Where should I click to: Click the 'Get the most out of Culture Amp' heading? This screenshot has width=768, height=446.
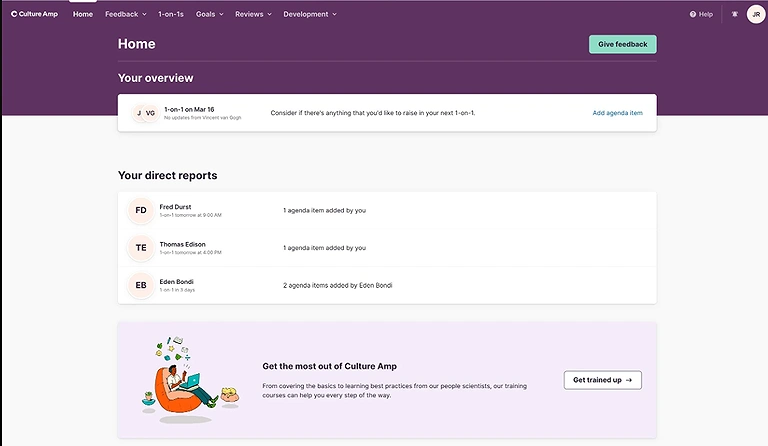[x=330, y=366]
